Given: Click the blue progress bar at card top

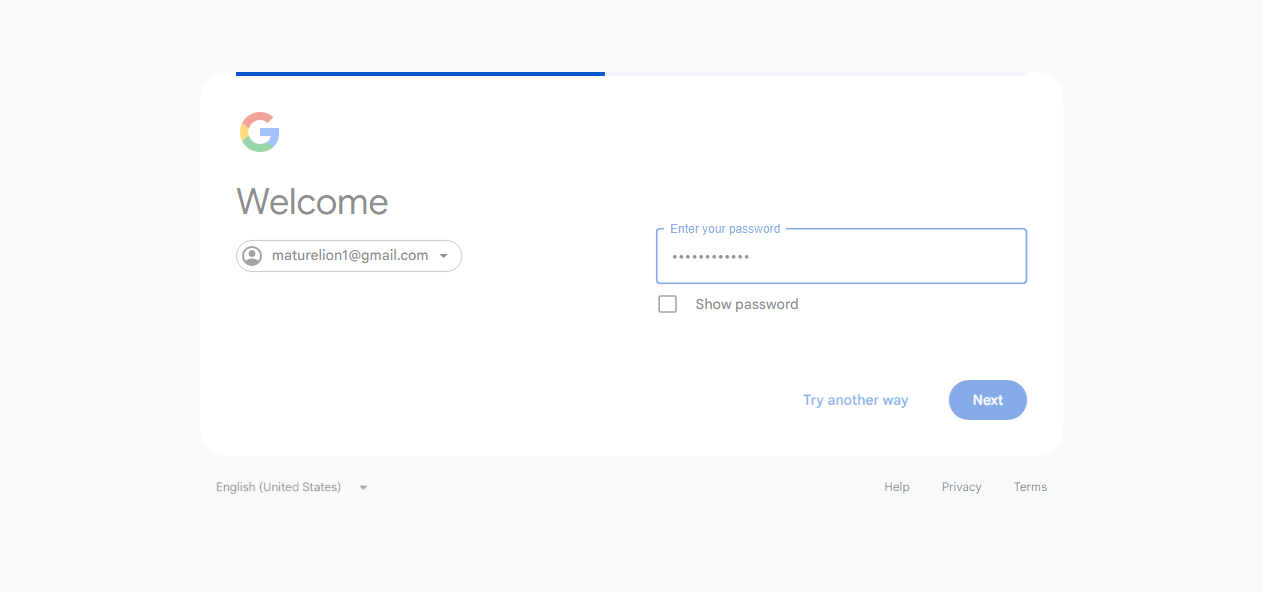Looking at the screenshot, I should coord(420,74).
